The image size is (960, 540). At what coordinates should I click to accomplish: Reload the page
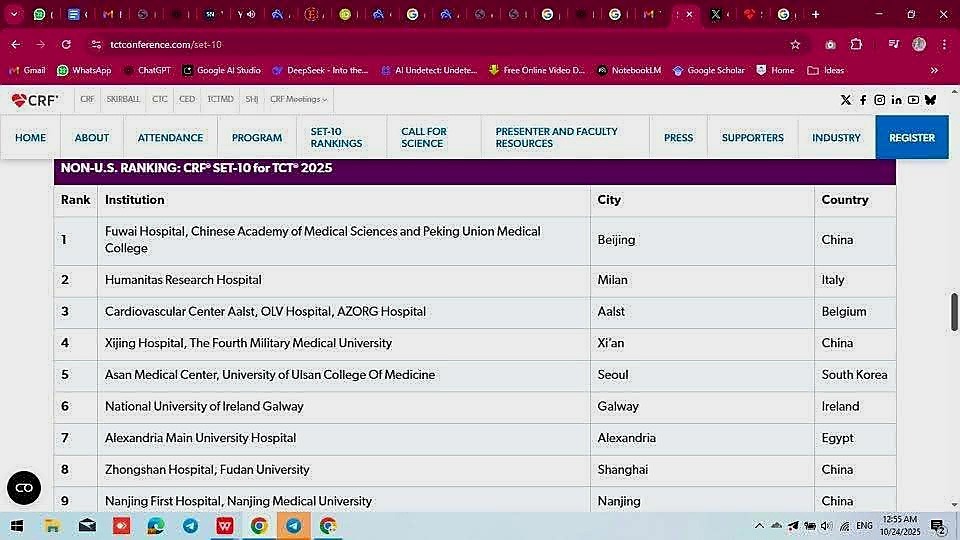click(x=66, y=45)
